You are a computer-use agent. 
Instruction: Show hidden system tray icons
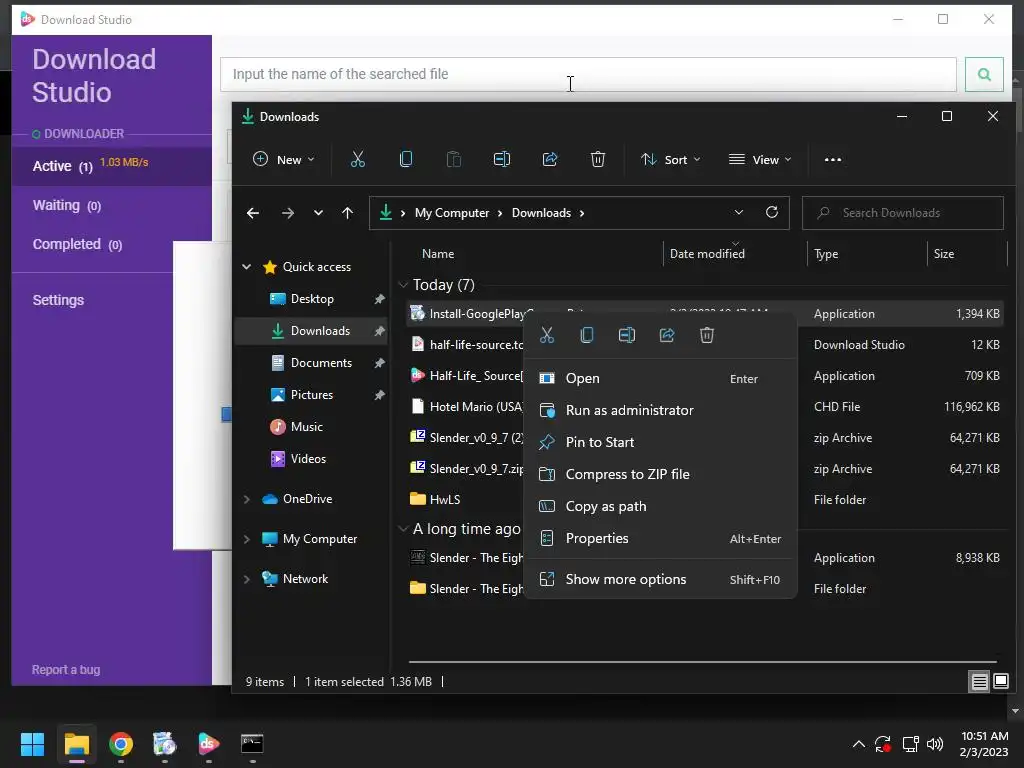859,744
